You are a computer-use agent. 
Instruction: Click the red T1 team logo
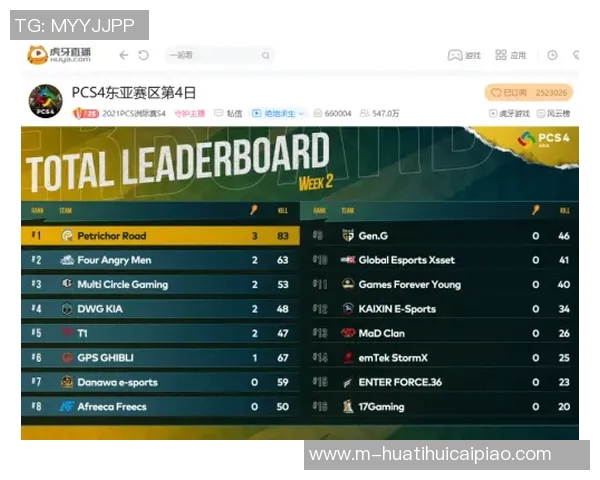tap(68, 332)
